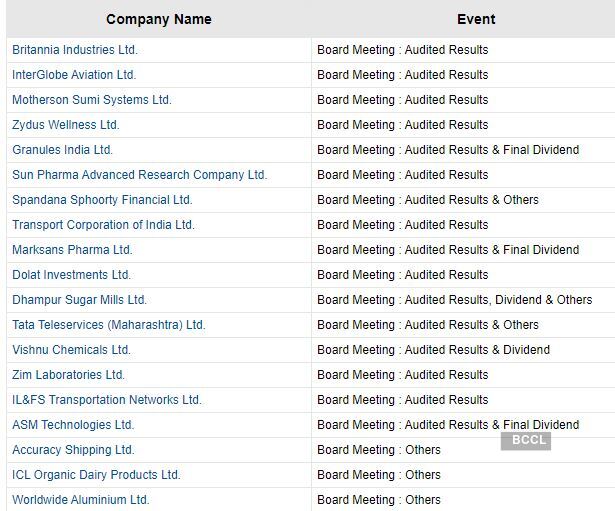This screenshot has height=511, width=615.
Task: Select ASM Technologies Ltd. link
Action: pos(73,425)
